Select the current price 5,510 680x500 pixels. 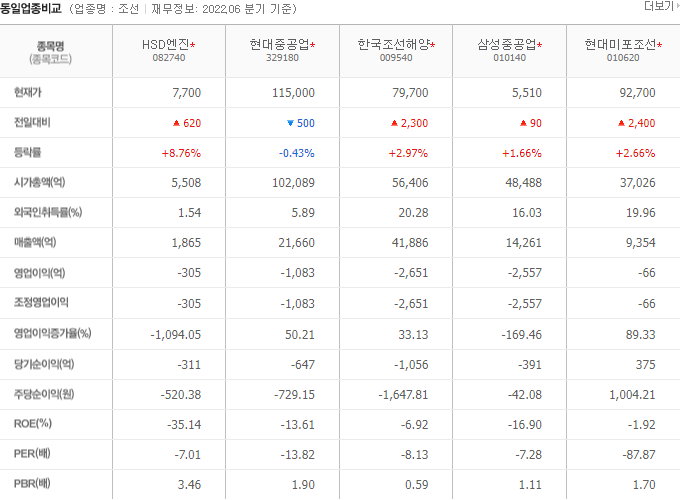tap(527, 93)
